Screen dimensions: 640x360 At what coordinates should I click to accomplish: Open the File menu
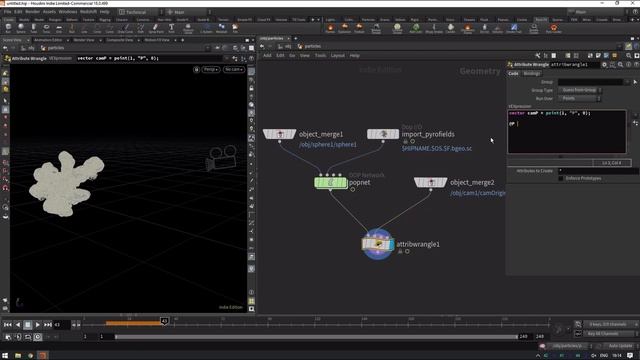pyautogui.click(x=7, y=12)
